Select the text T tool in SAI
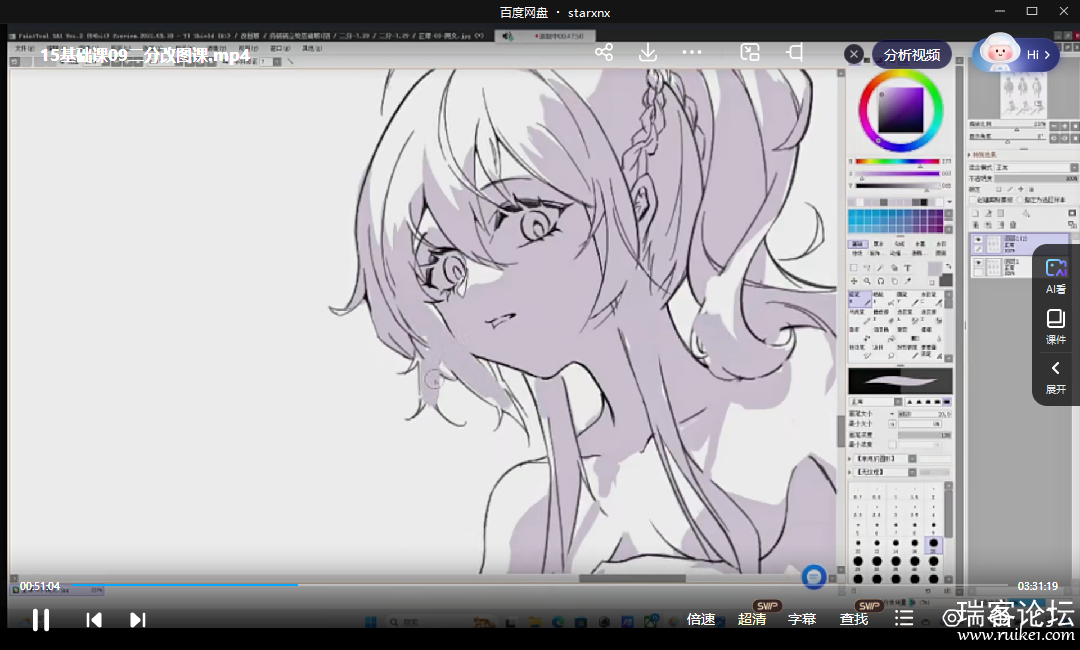 (x=908, y=268)
